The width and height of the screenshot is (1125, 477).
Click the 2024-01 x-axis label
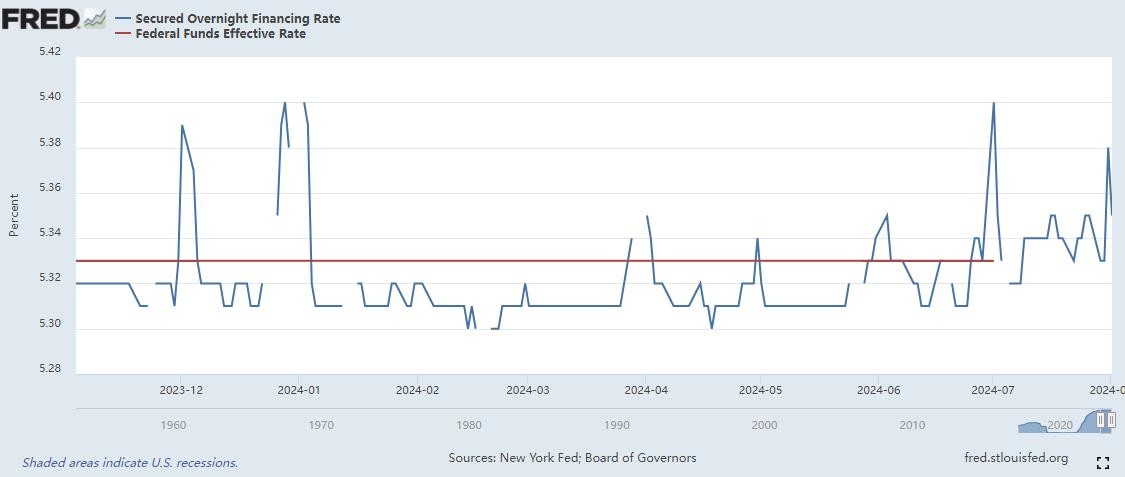coord(299,390)
